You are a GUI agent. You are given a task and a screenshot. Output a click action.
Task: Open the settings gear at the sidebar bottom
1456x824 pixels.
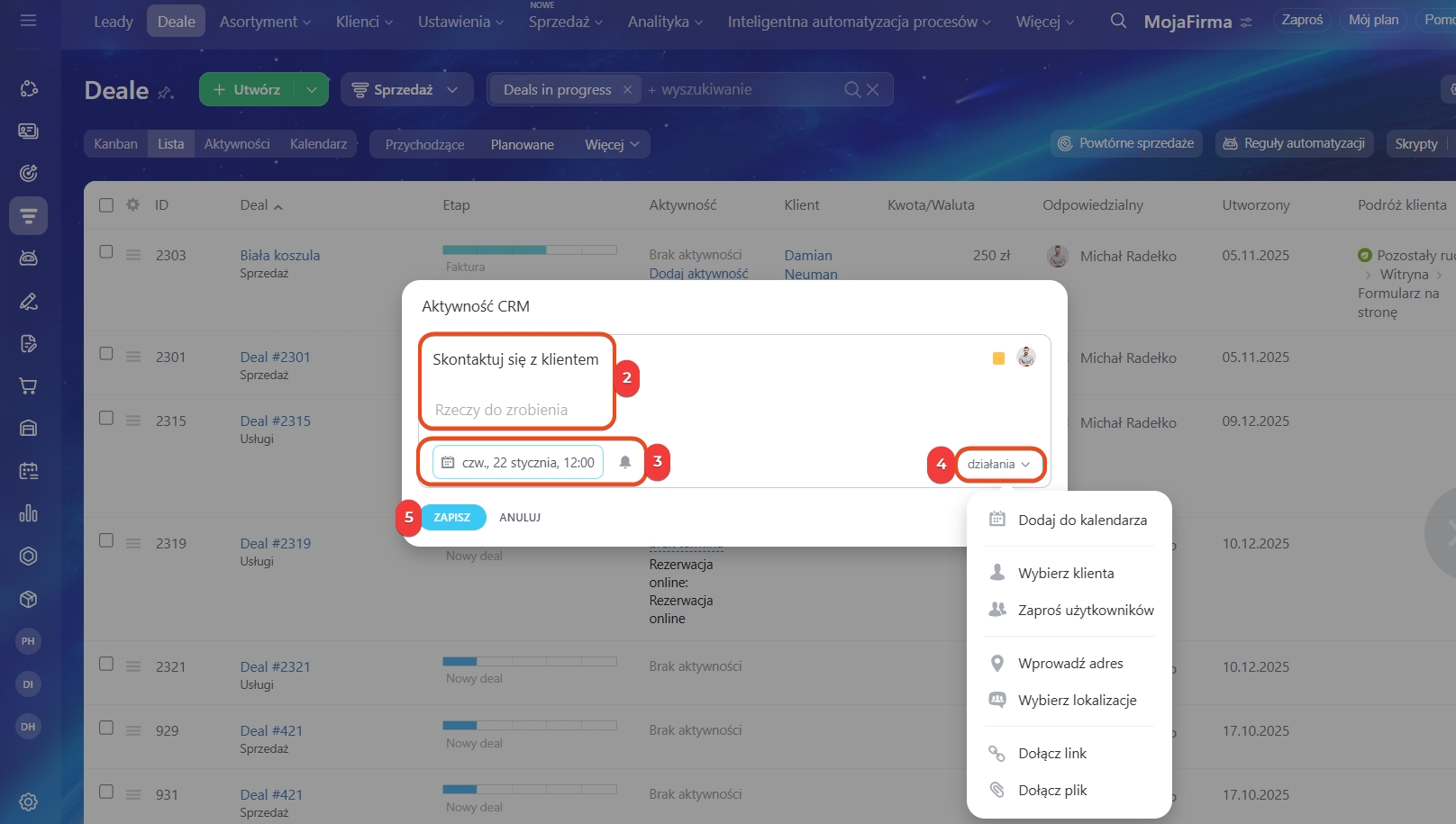click(x=29, y=801)
